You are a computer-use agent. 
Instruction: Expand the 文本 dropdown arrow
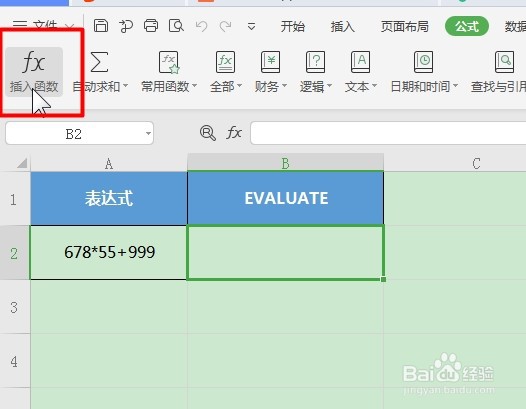374,86
